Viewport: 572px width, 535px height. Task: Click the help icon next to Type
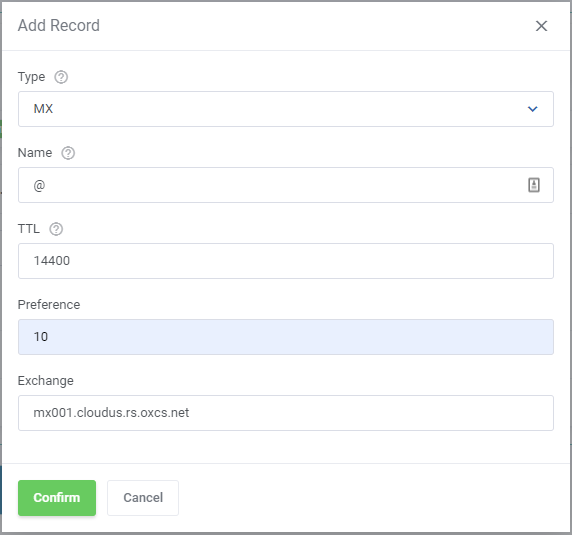[61, 77]
